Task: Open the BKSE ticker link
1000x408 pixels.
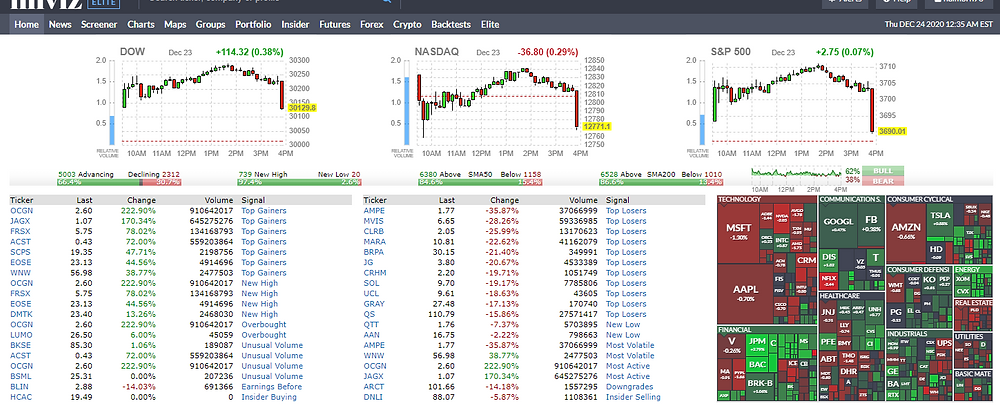Action: pos(20,345)
